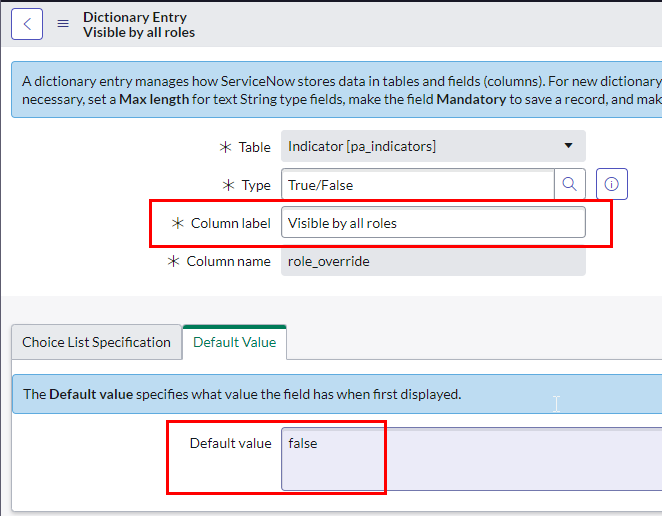Click the Default value description message
Screen dimensions: 662x516
tap(242, 394)
